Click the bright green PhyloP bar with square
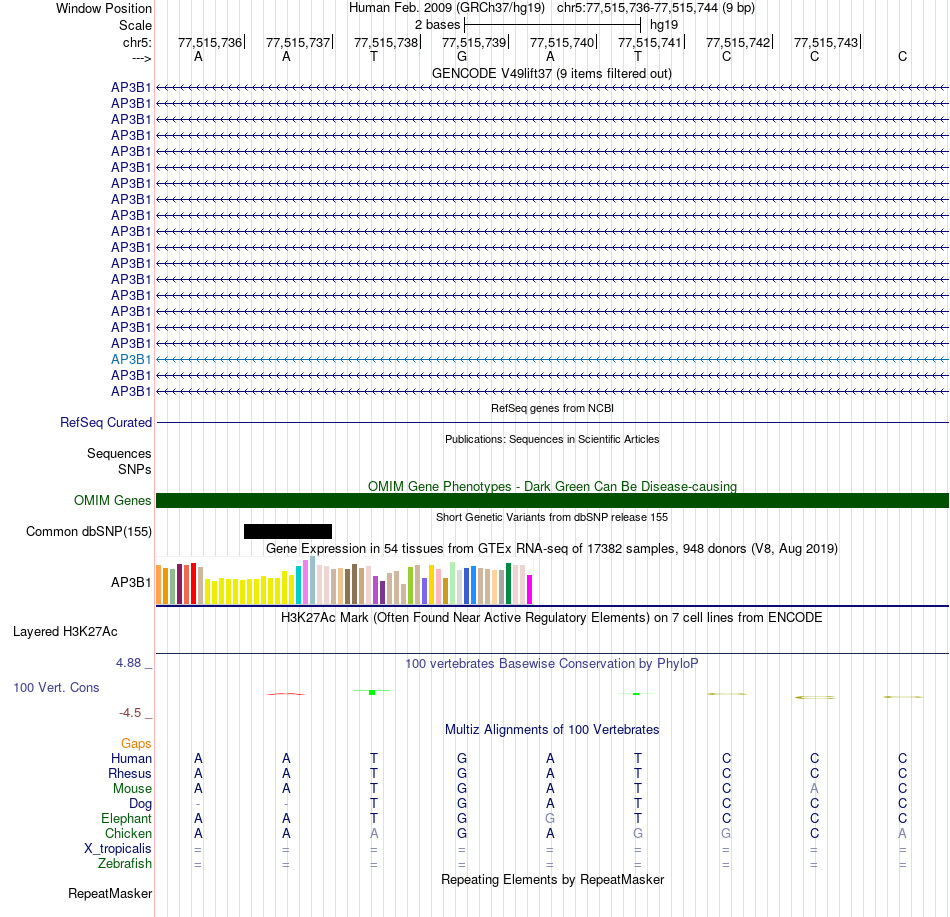The image size is (950, 917). pyautogui.click(x=372, y=691)
